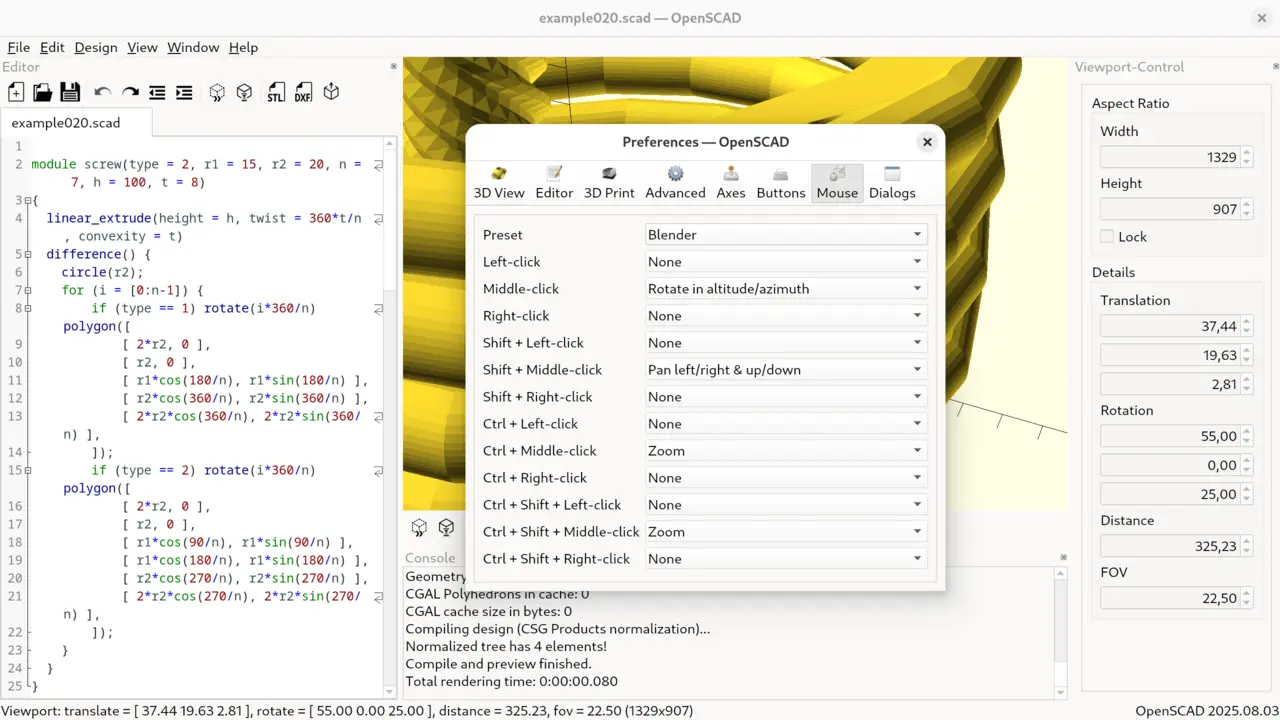The width and height of the screenshot is (1280, 720).
Task: Open the Ctrl + Middle-click dropdown
Action: [786, 451]
